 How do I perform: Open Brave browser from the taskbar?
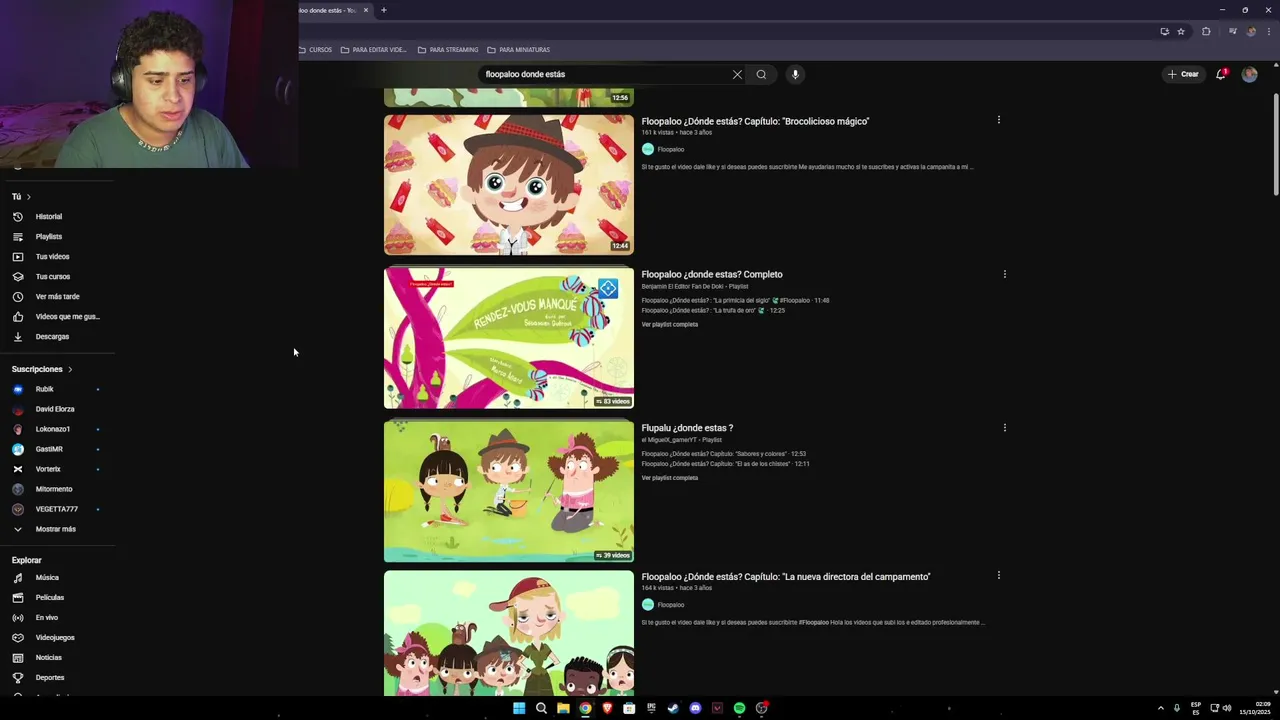click(x=607, y=708)
